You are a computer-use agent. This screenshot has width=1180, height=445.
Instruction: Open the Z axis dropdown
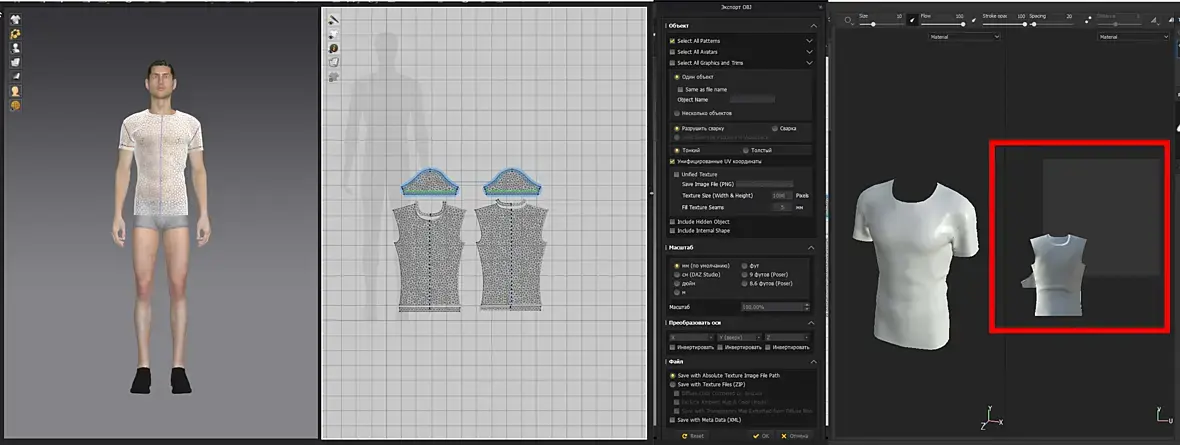tap(787, 337)
